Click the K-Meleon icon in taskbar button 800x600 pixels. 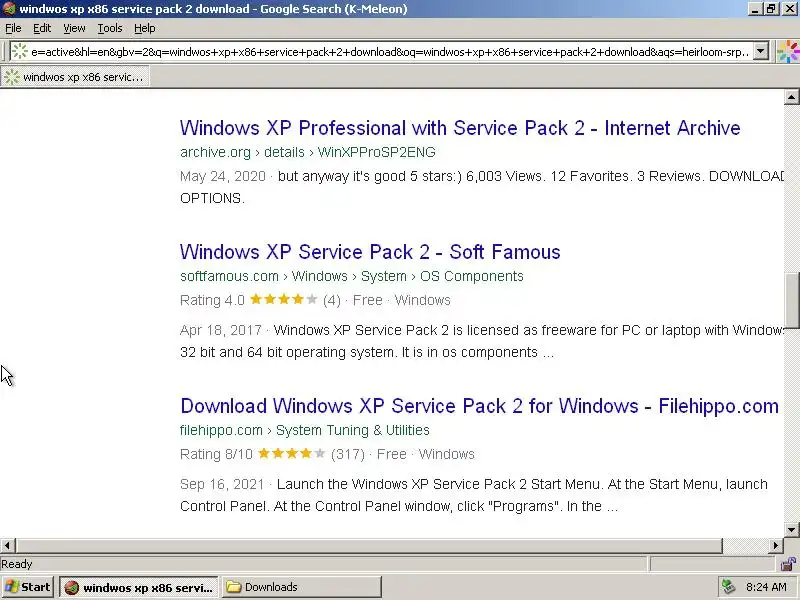[71, 588]
